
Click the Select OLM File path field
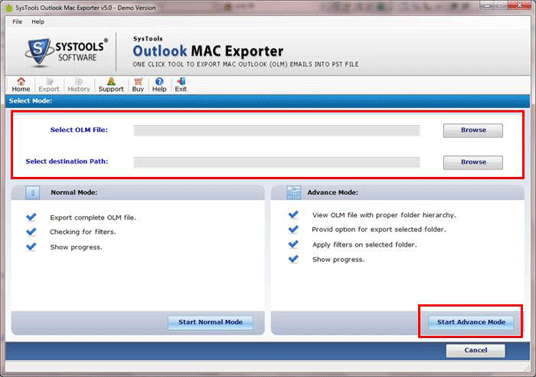point(276,130)
